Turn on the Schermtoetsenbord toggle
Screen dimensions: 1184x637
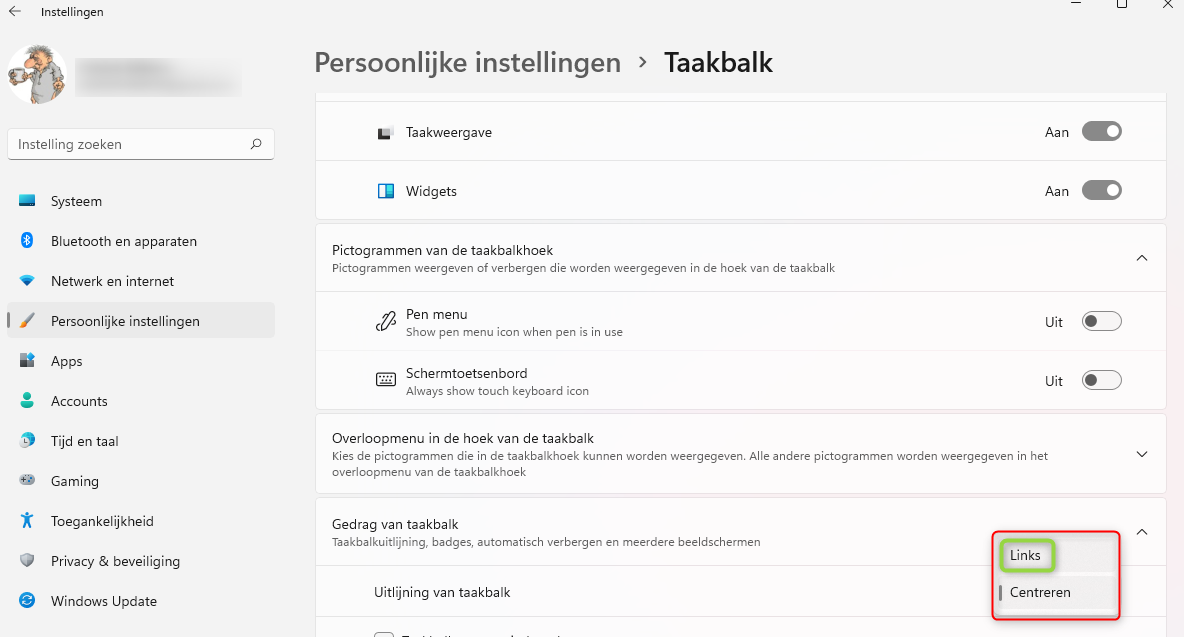coord(1101,381)
